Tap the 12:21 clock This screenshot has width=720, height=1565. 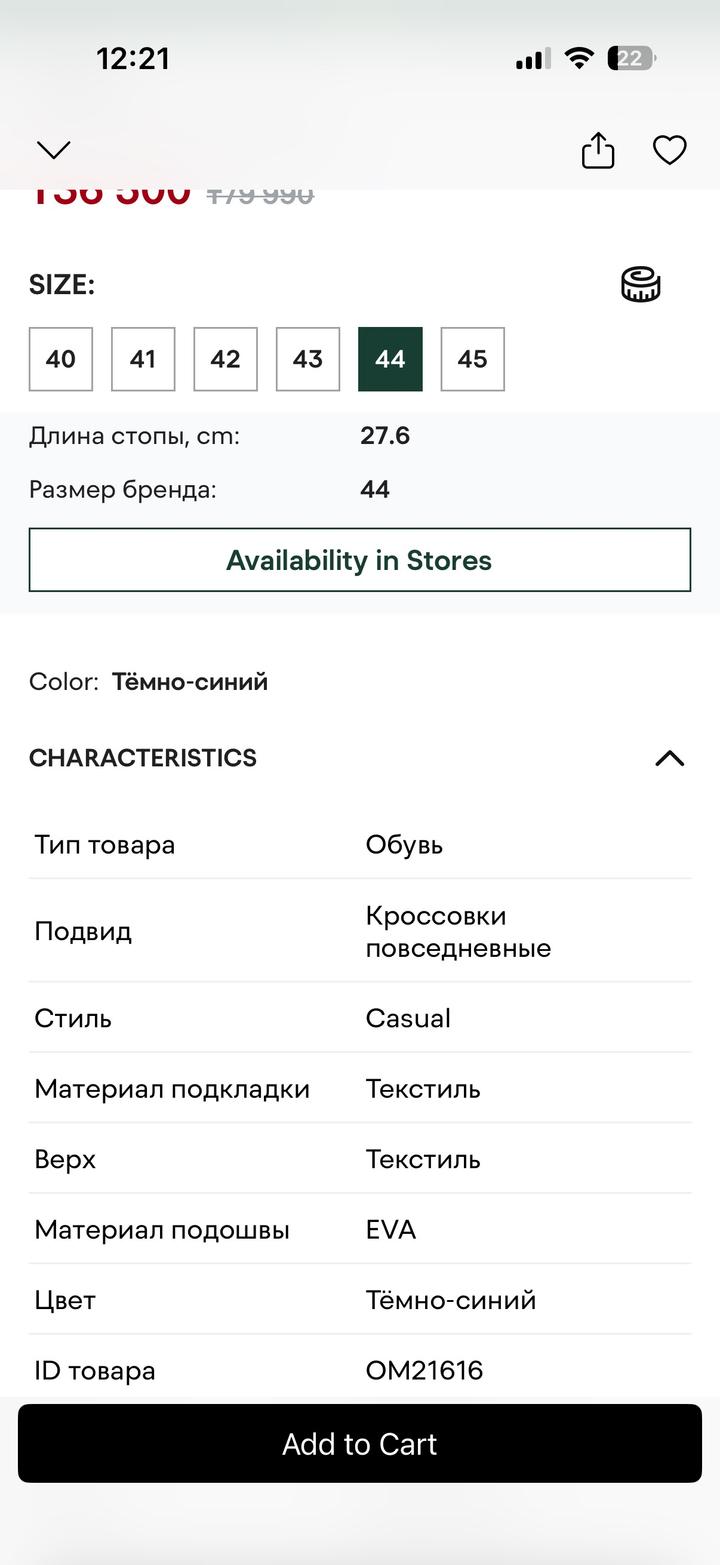click(133, 58)
